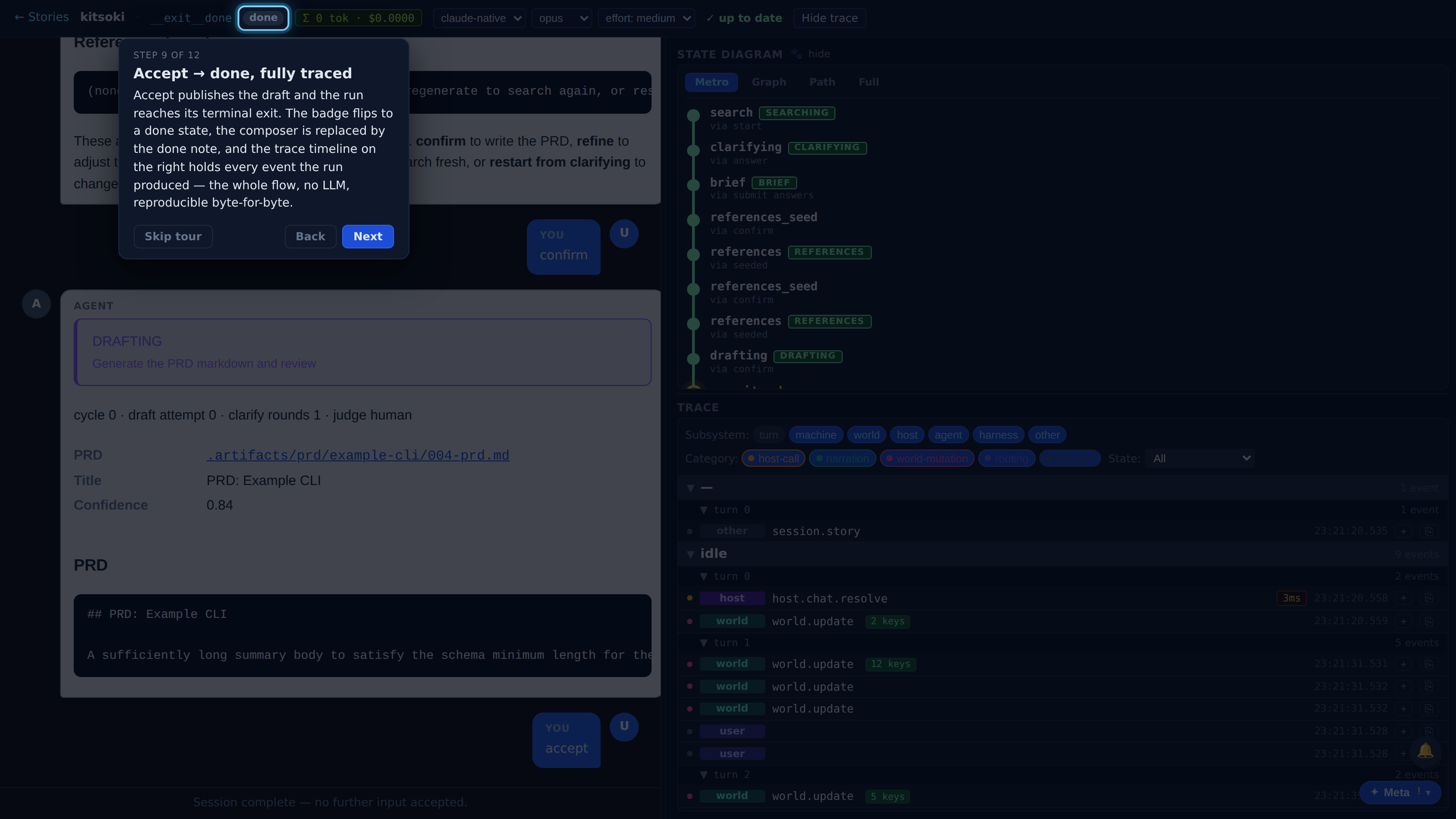Click the done status badge
This screenshot has height=819, width=1456.
pos(263,18)
